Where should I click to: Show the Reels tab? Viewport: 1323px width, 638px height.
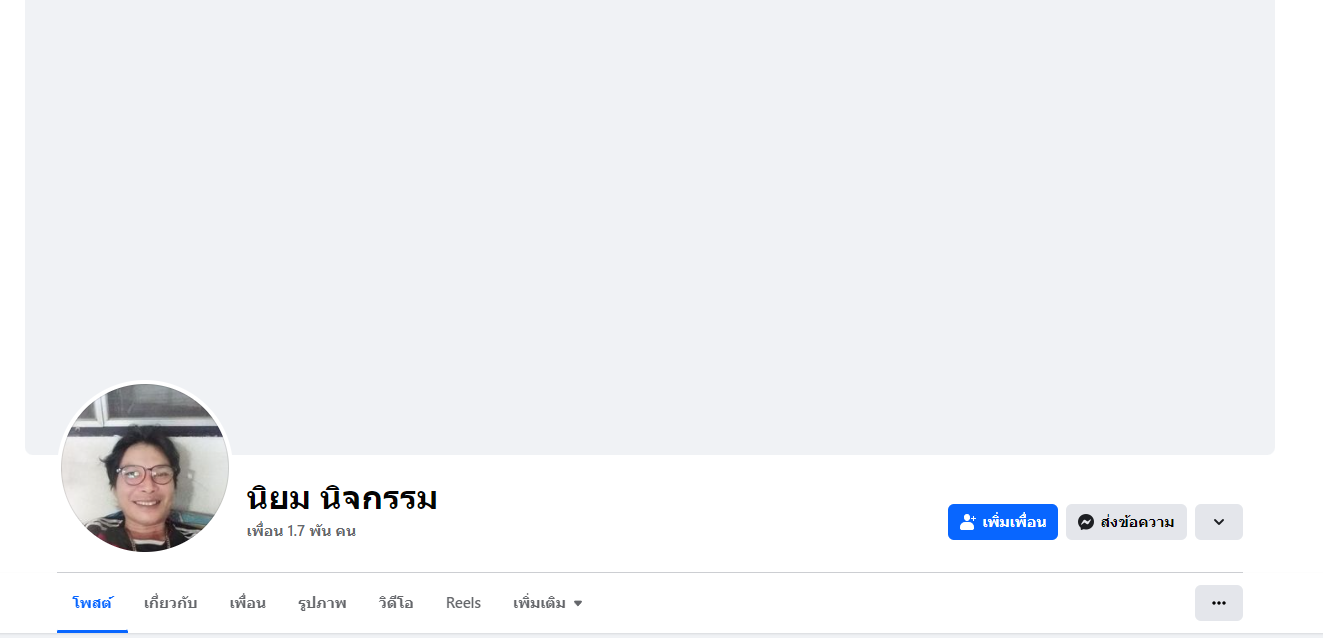[463, 603]
